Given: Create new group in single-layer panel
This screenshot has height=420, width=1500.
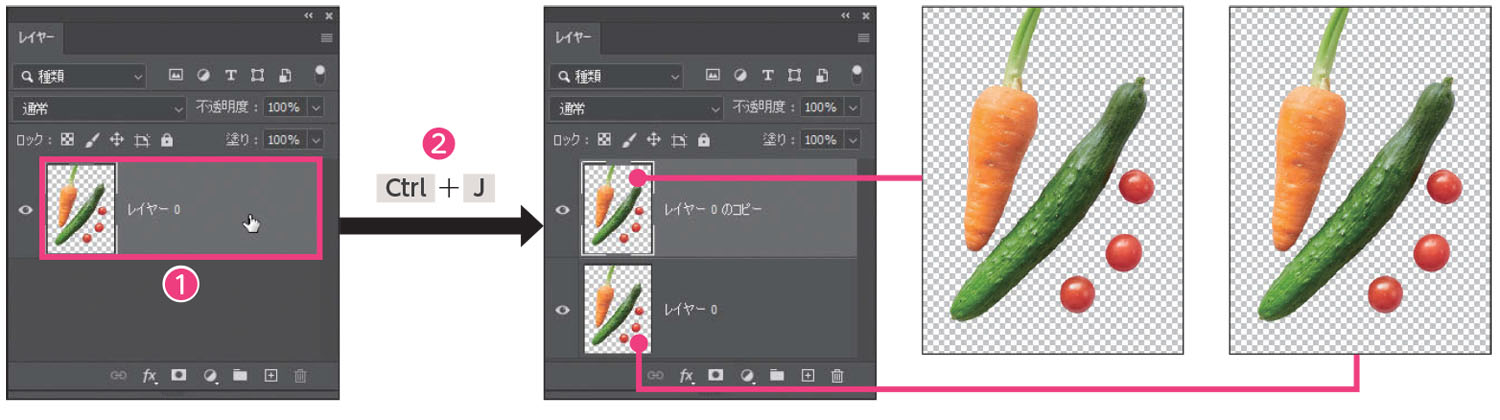Looking at the screenshot, I should [240, 376].
